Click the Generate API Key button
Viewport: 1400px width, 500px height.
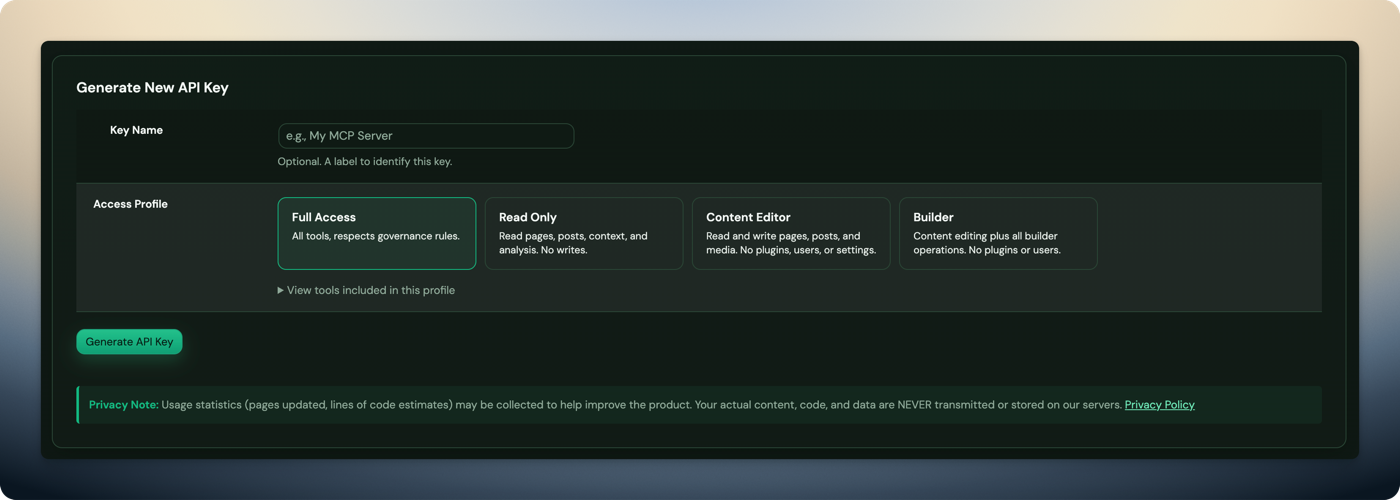click(129, 342)
